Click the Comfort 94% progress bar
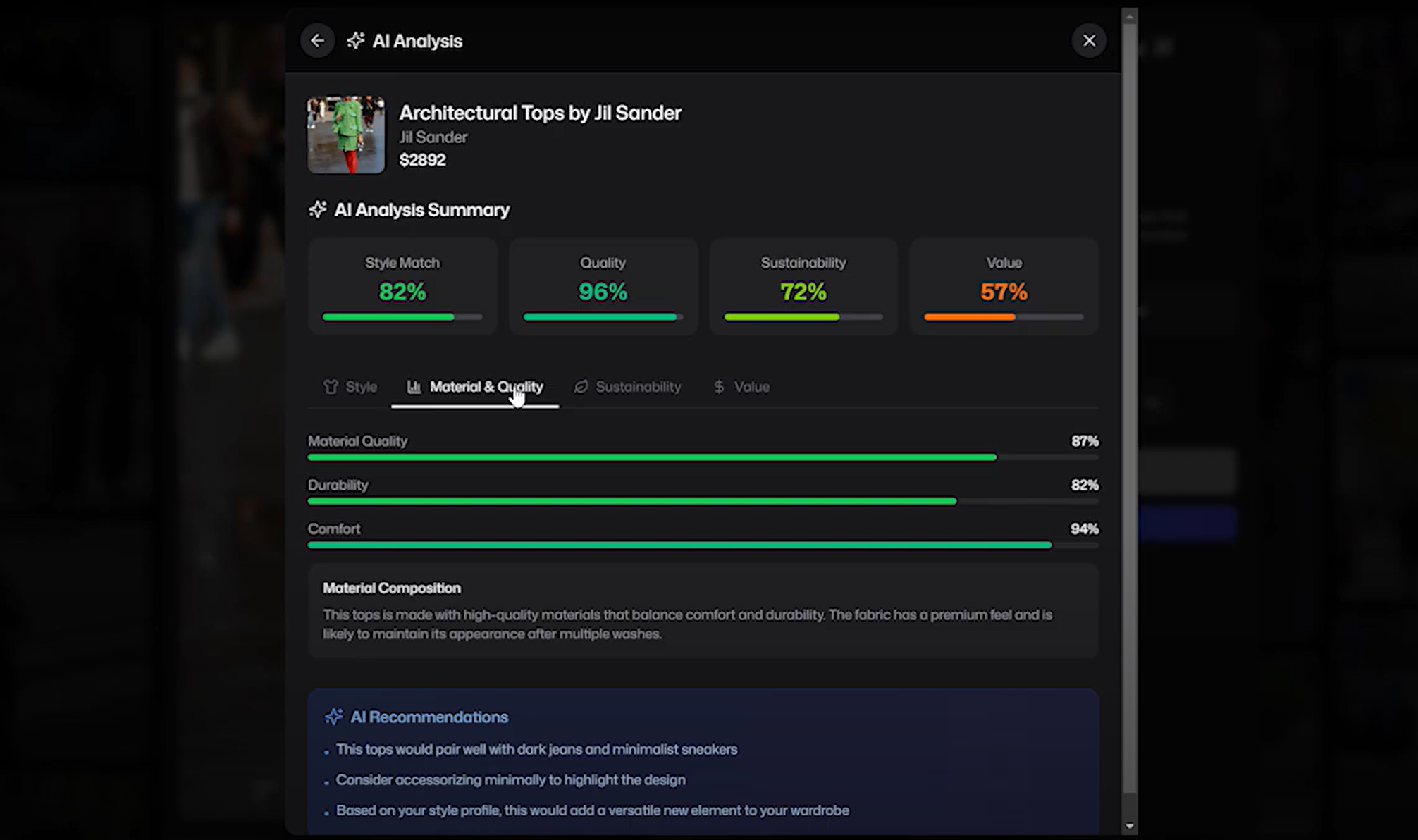Screen dimensions: 1418x840 (x=703, y=545)
